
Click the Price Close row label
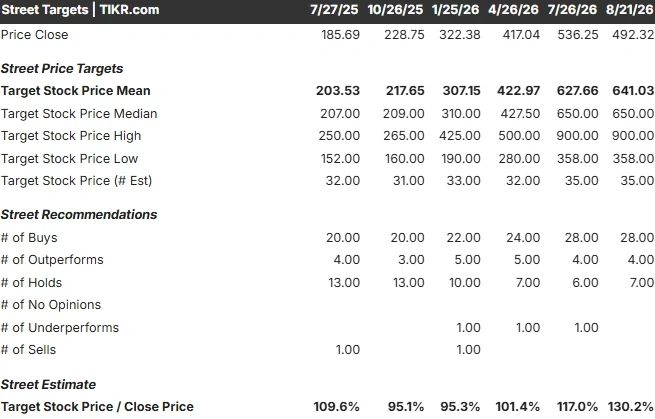[x=34, y=35]
